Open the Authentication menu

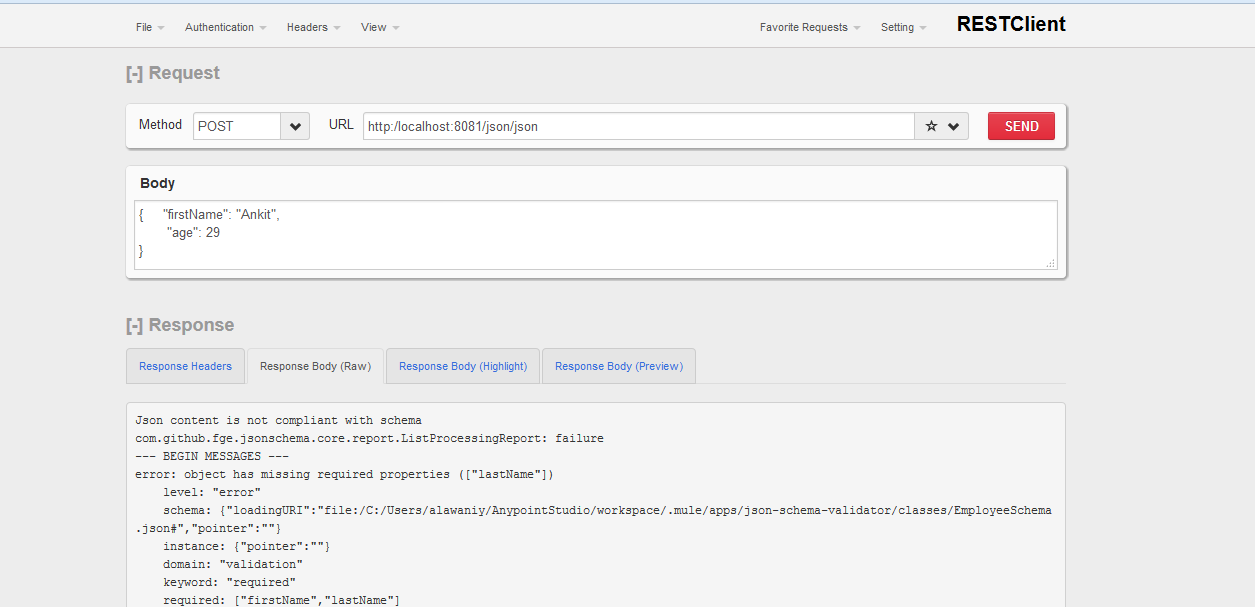[x=225, y=27]
